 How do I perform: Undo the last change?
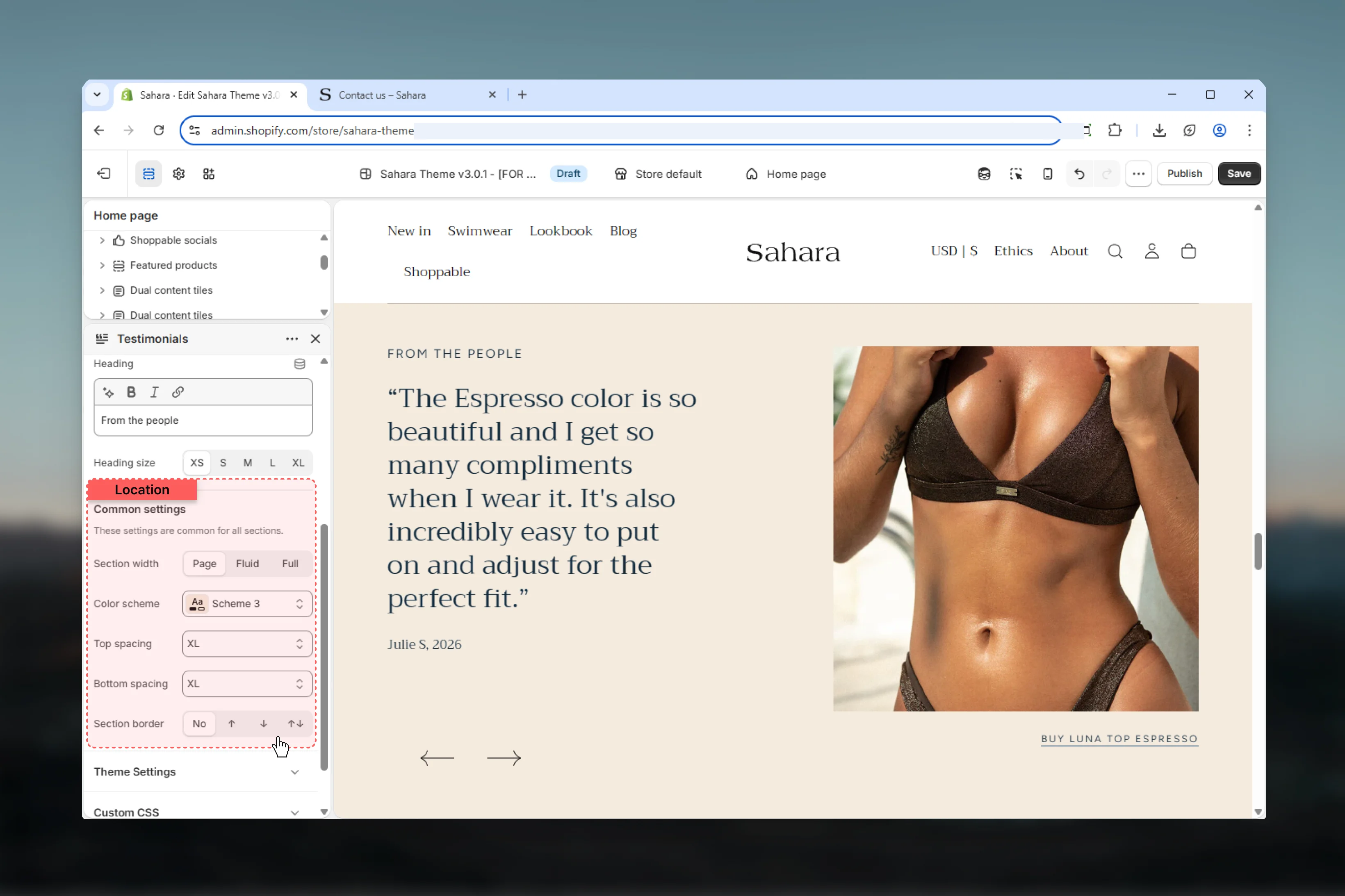point(1079,174)
